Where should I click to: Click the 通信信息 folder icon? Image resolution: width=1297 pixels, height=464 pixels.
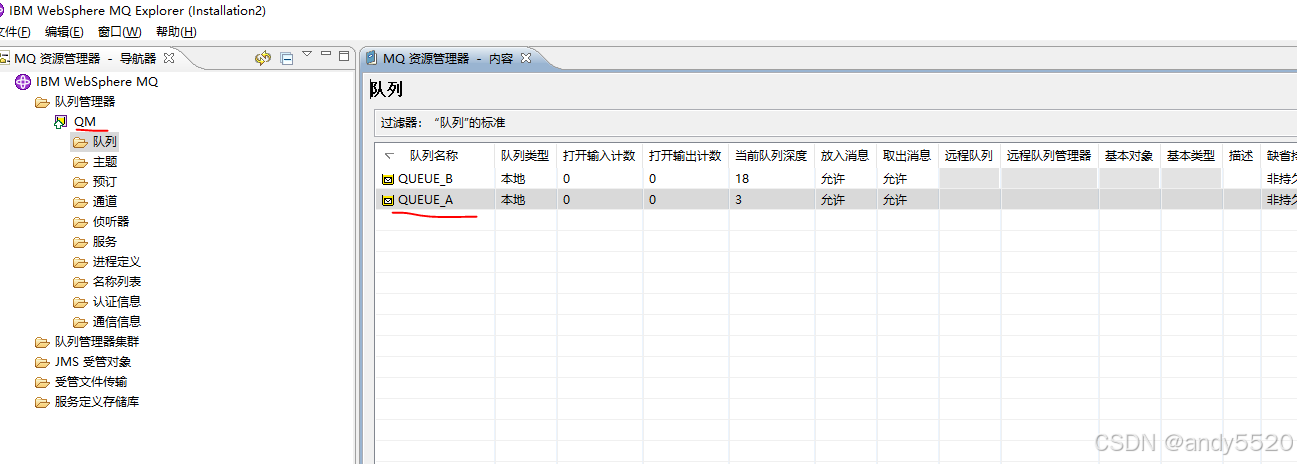tap(80, 322)
